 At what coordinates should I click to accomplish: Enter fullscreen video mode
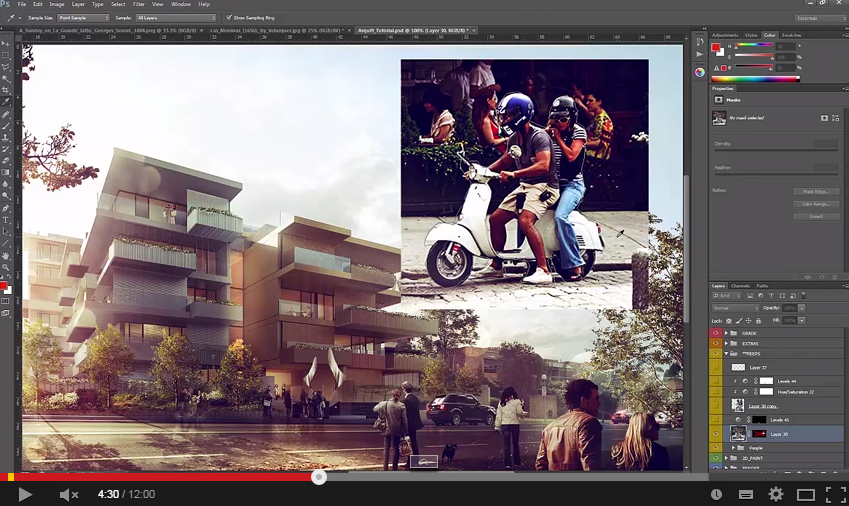[835, 494]
